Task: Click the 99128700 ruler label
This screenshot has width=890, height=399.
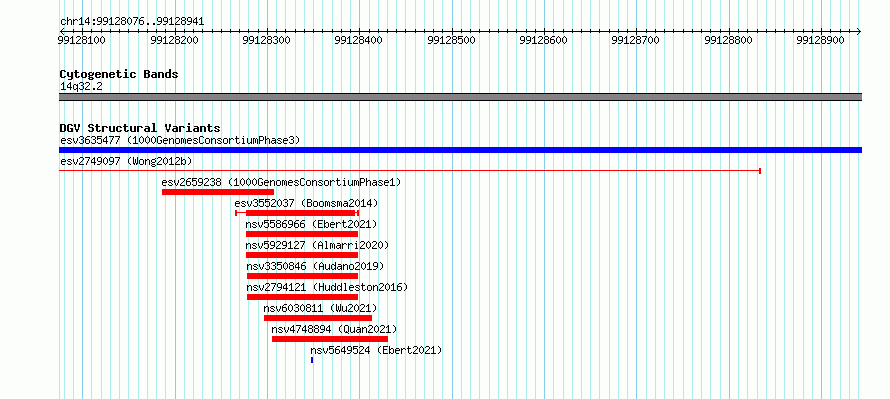Action: click(636, 40)
